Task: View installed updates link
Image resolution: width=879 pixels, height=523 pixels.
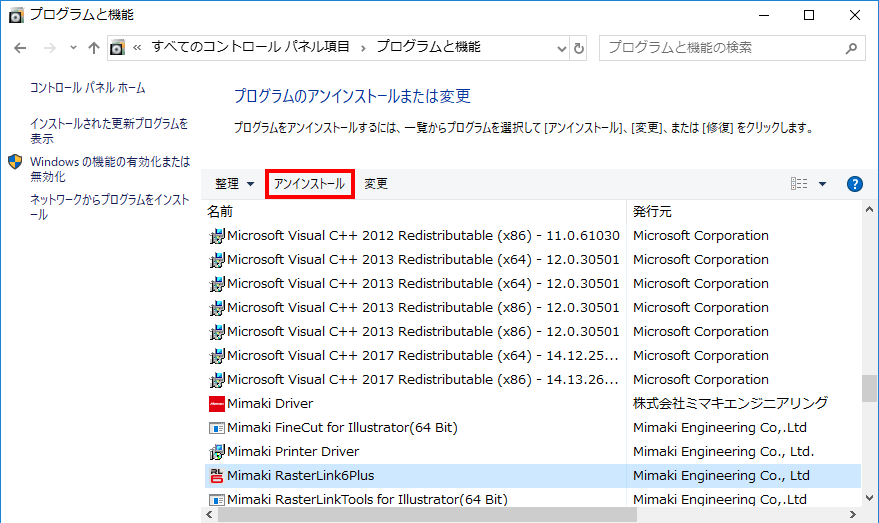Action: [x=109, y=131]
